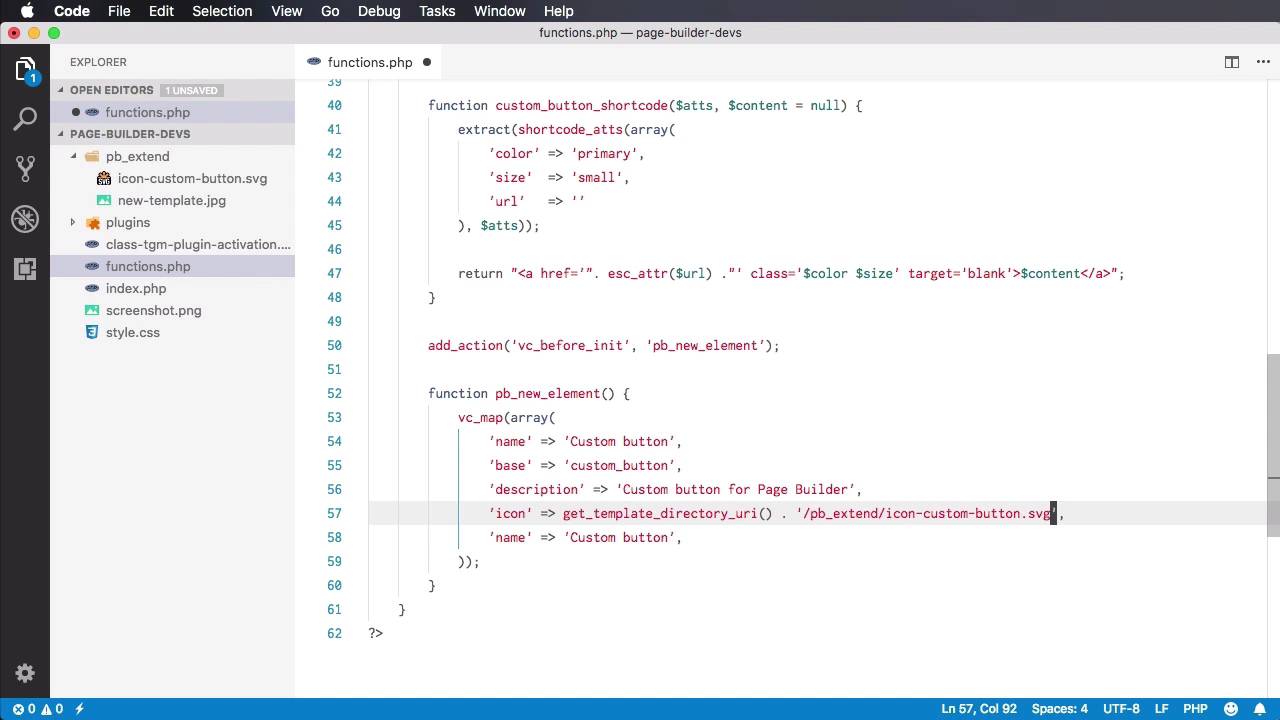Open the Debug view icon
1280x720 pixels.
tap(25, 218)
